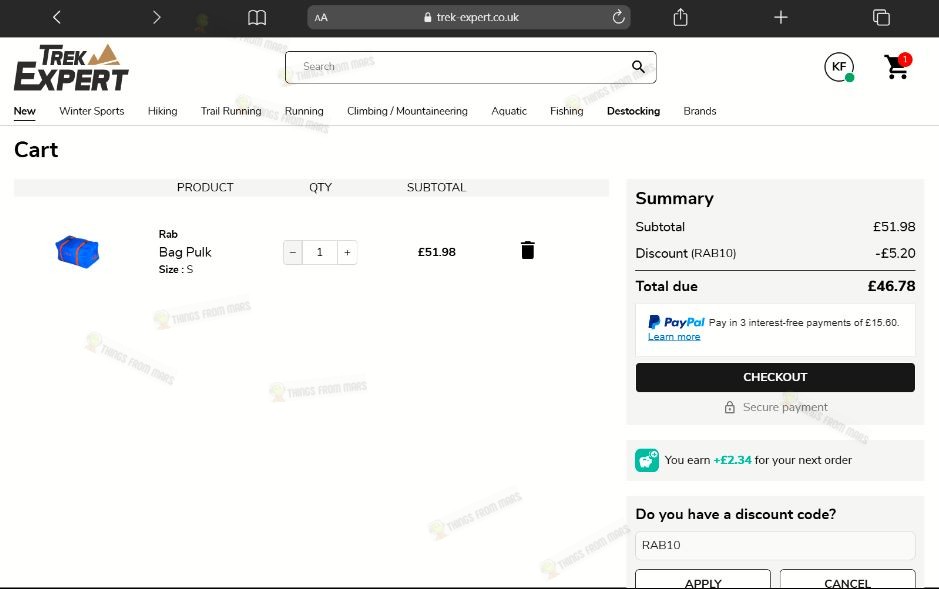Click the search magnifier icon

(x=638, y=67)
